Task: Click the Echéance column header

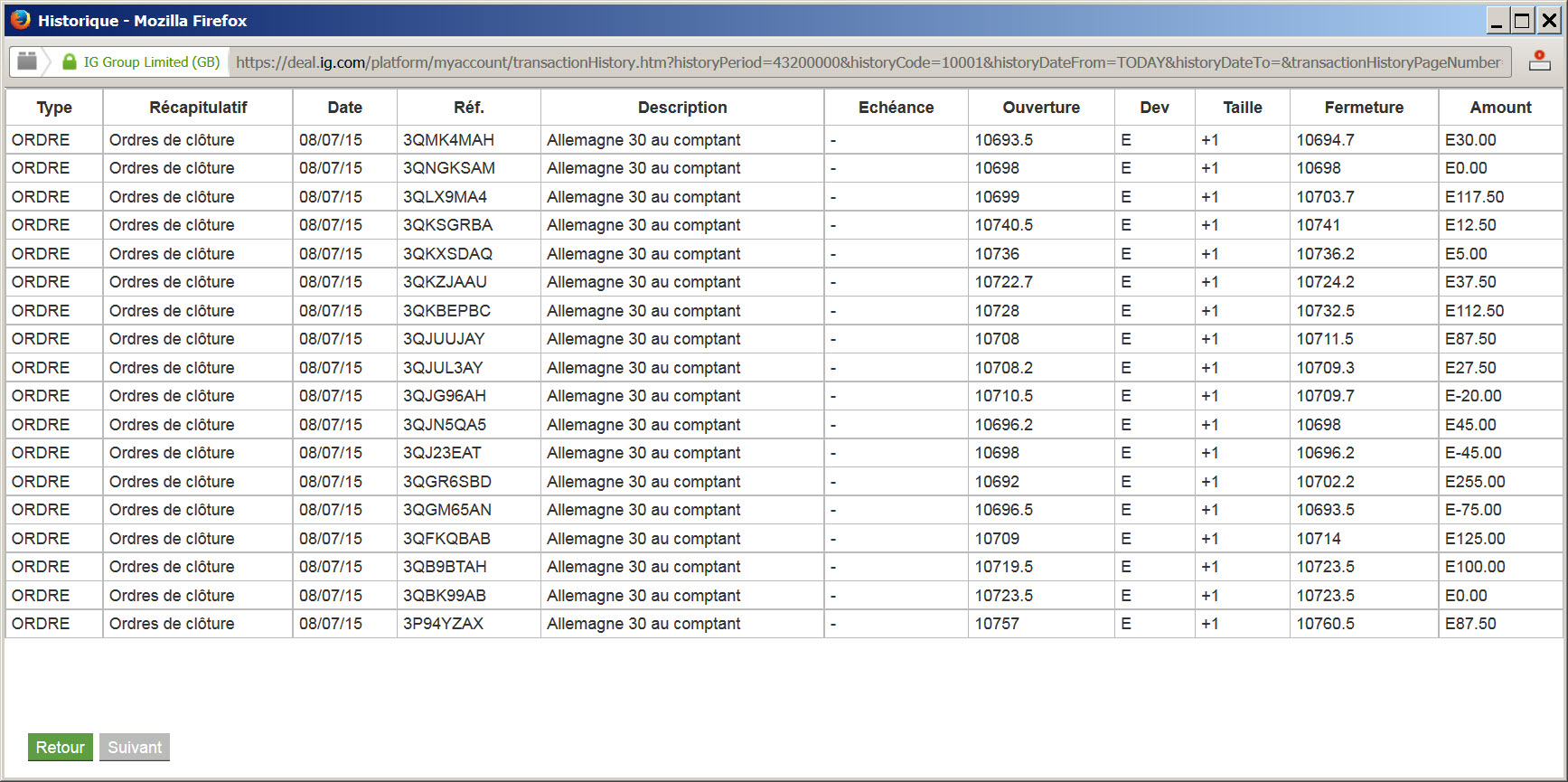Action: (897, 108)
